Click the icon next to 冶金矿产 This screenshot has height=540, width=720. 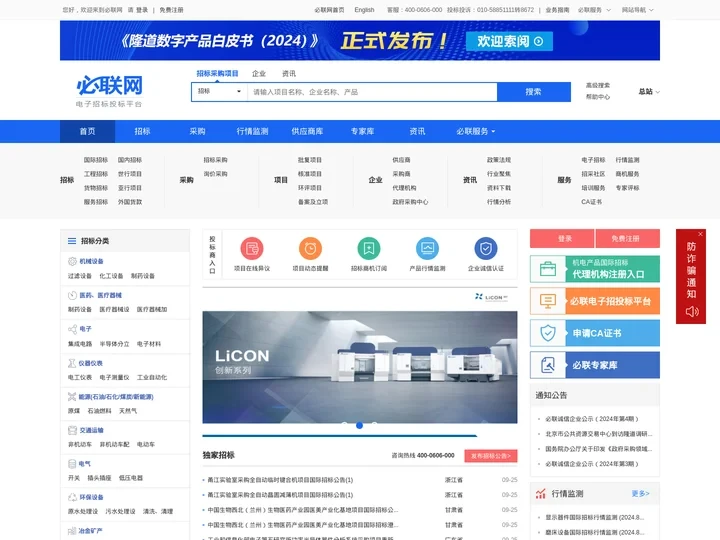coord(72,531)
